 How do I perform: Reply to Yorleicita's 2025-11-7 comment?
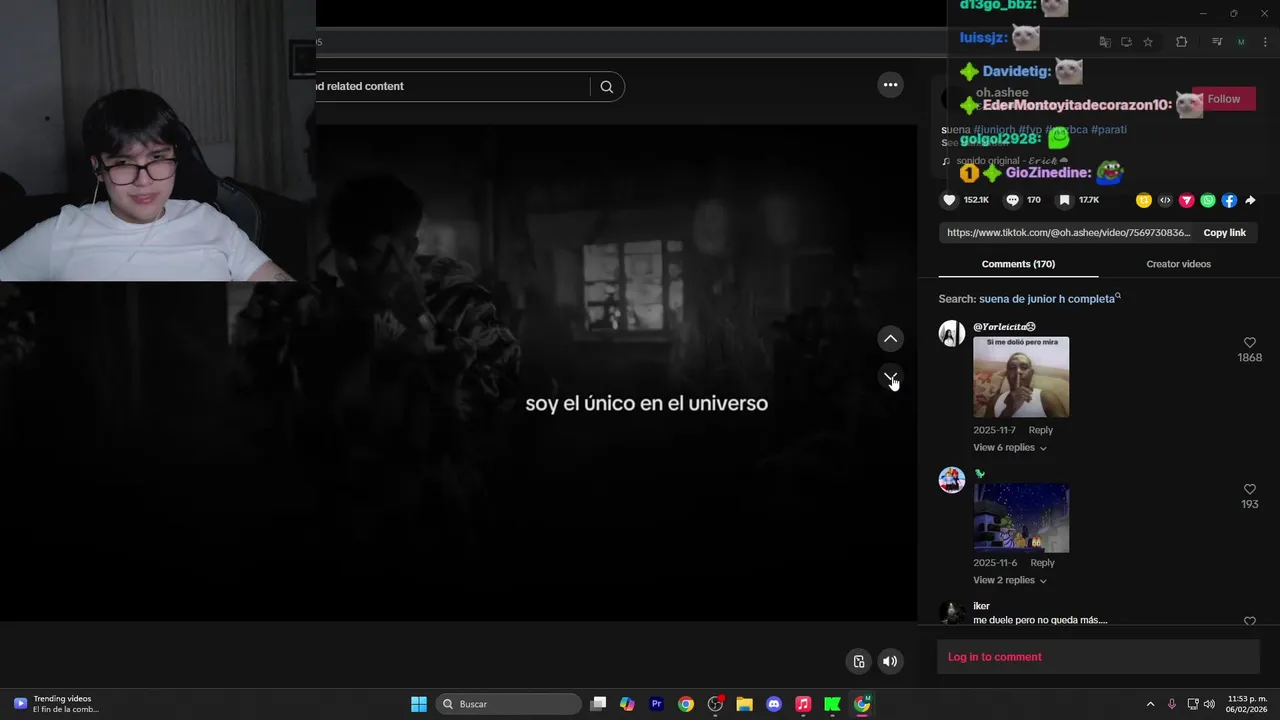1040,430
